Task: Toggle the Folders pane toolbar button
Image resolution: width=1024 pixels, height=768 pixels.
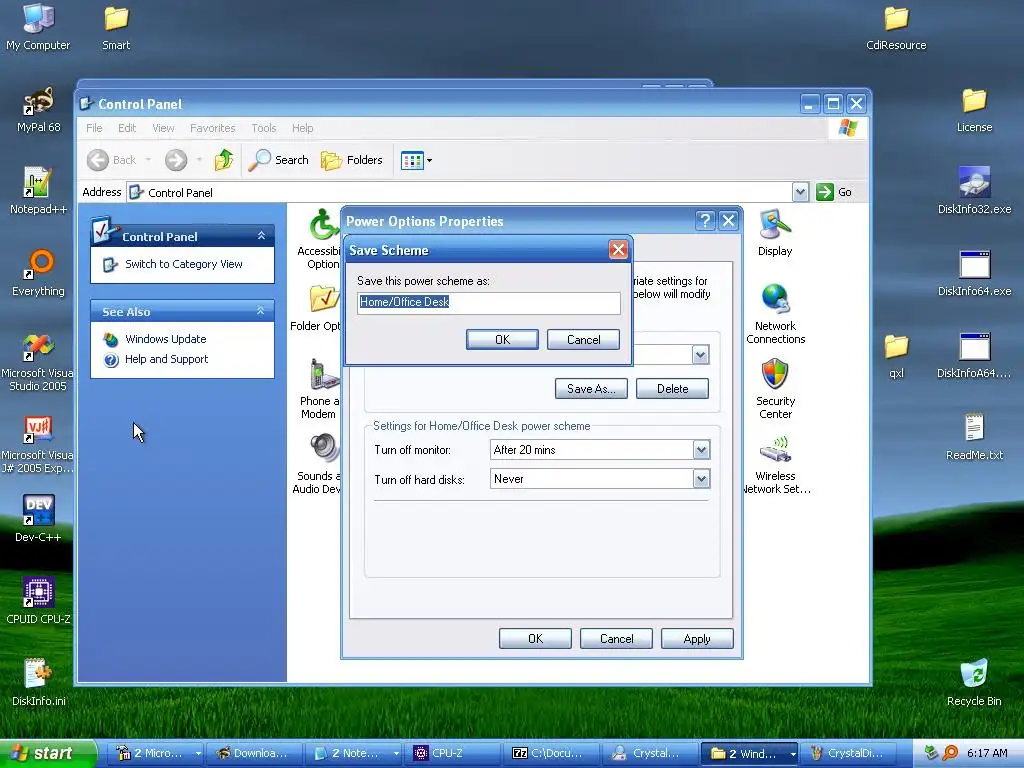Action: [x=351, y=160]
